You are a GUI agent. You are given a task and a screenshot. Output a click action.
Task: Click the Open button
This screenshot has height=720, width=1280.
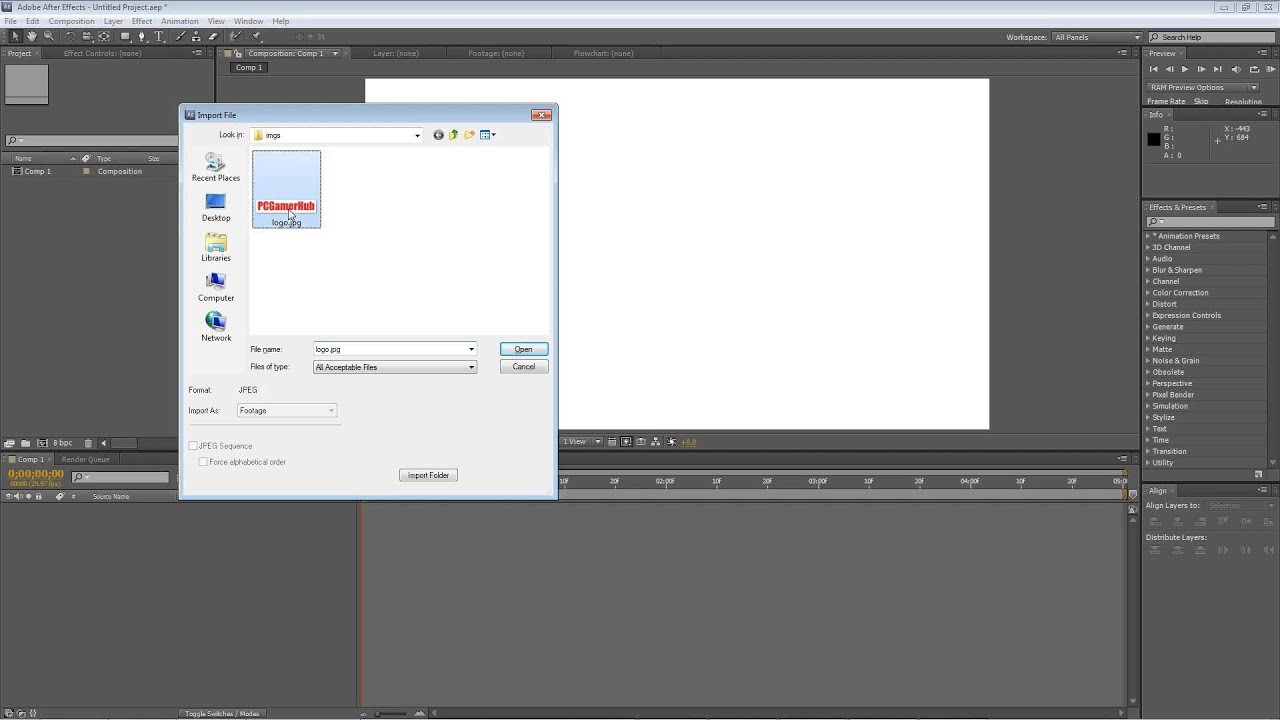[523, 349]
